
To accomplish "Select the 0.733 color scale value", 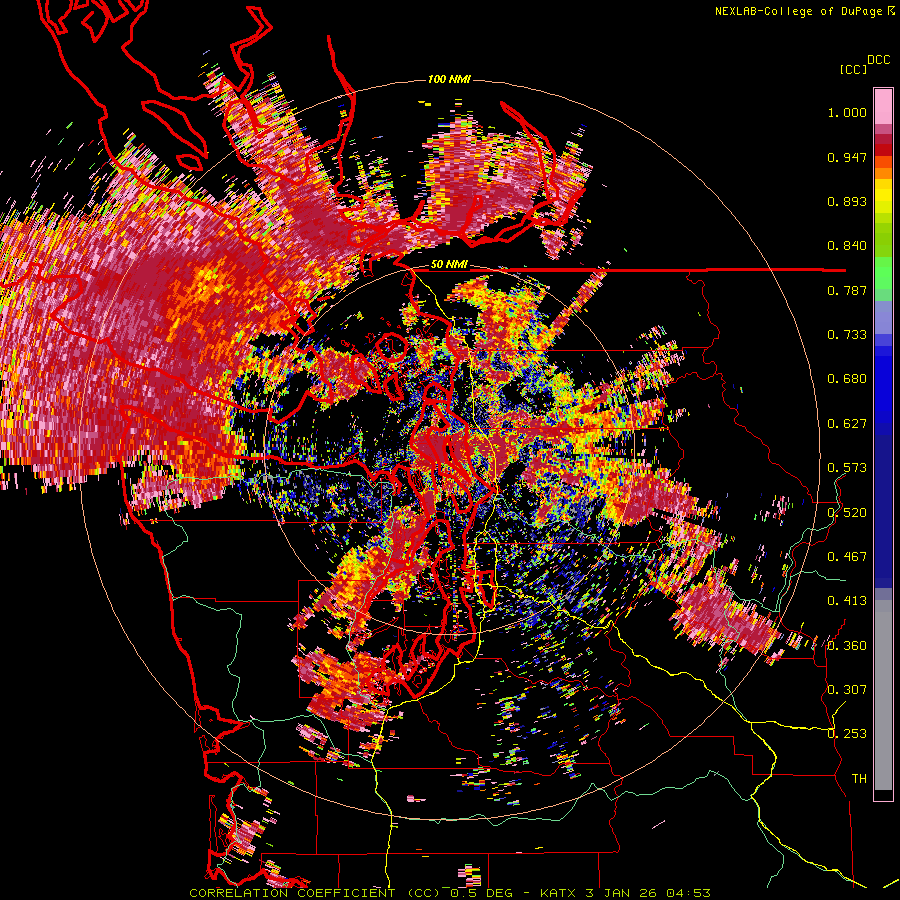I will click(x=847, y=335).
